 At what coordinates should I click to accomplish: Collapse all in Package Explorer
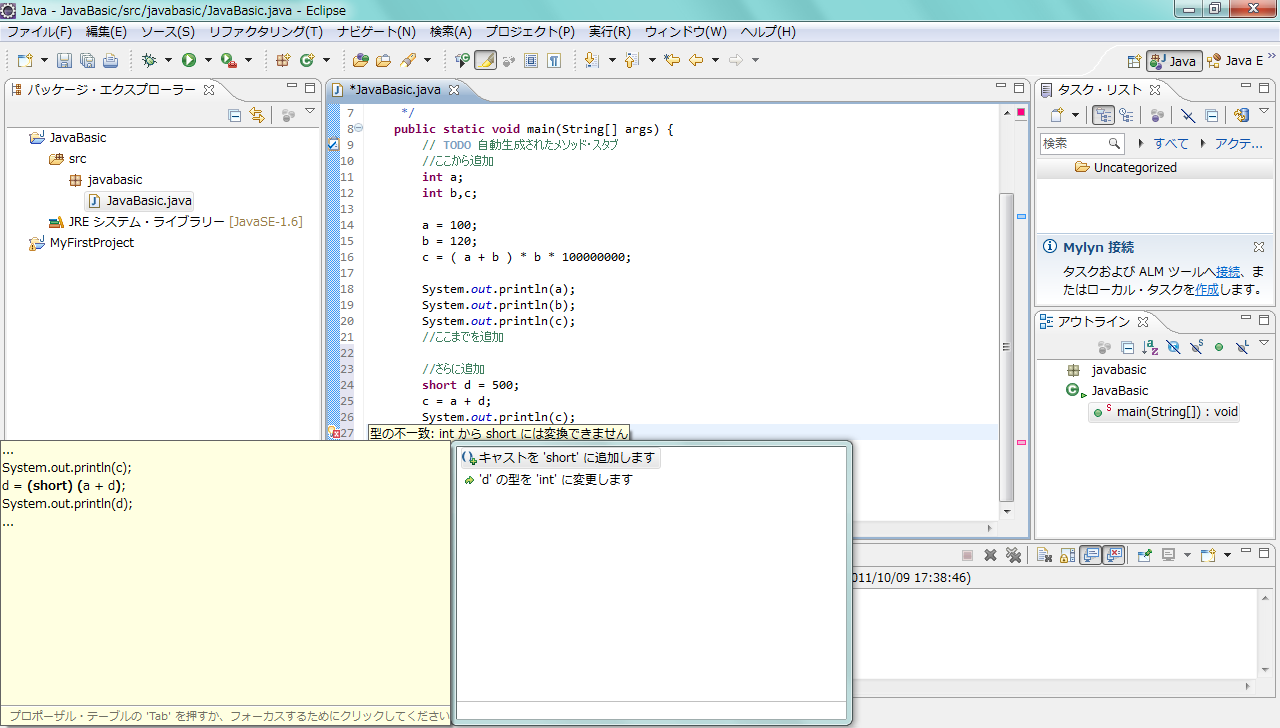(235, 115)
